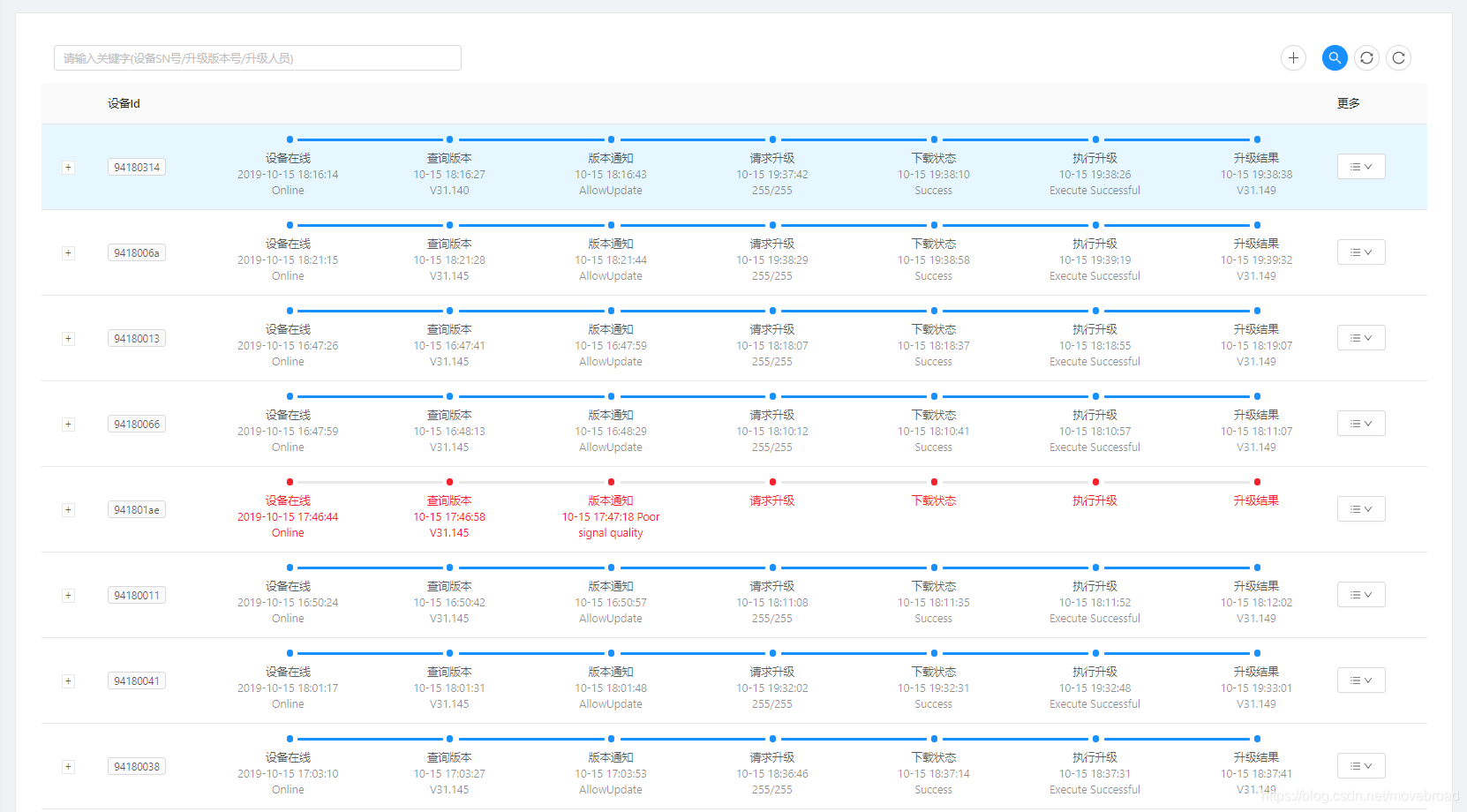Click 升级结果 step dot for 94180314

point(1257,139)
